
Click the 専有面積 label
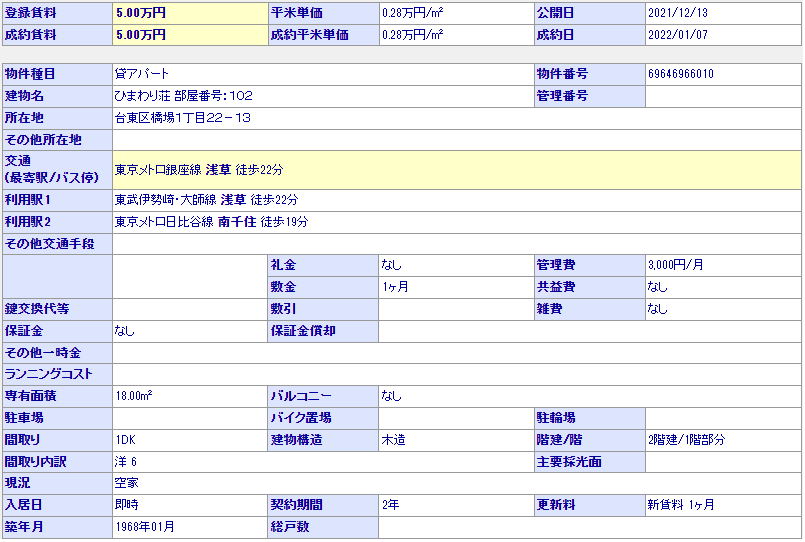tap(31, 396)
